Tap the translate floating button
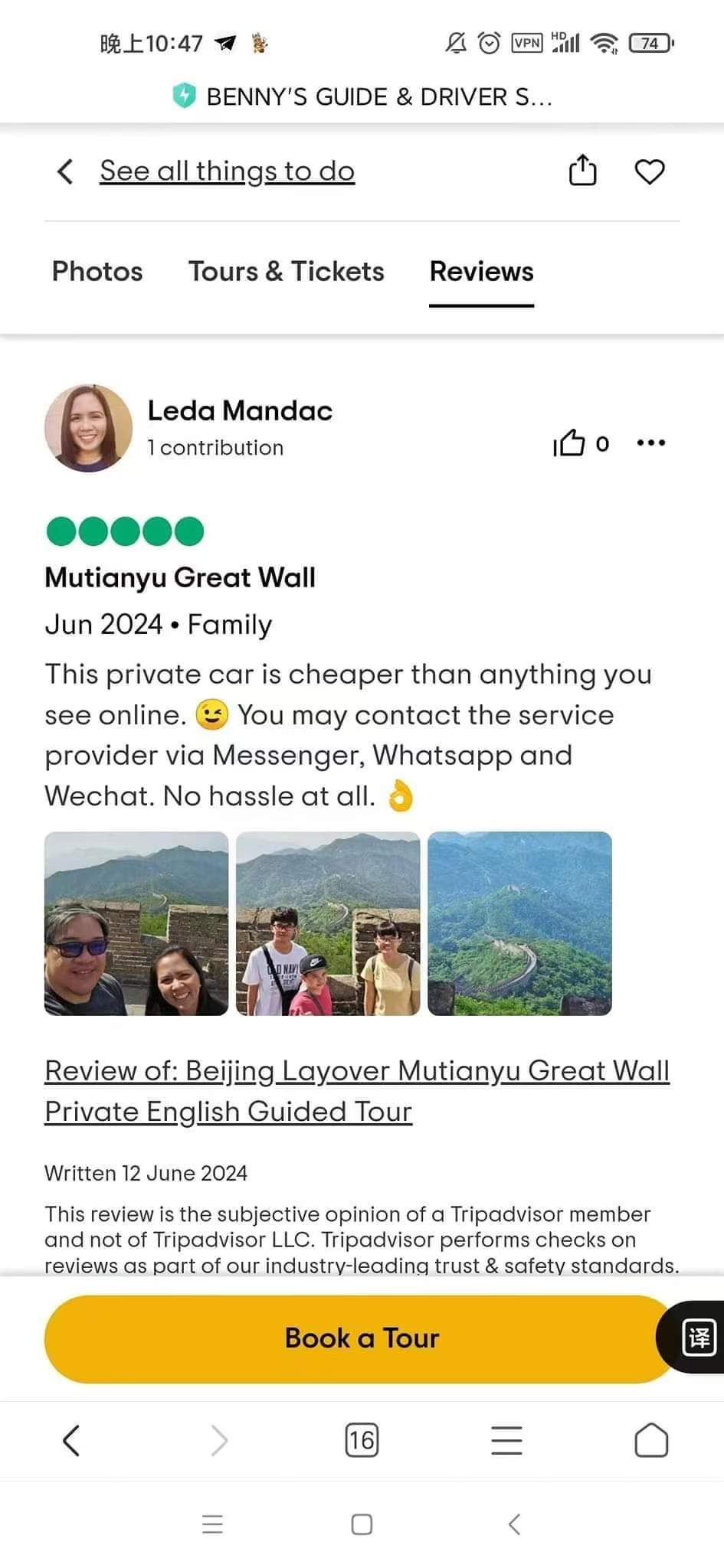Screen dimensions: 724x1568 698,1337
